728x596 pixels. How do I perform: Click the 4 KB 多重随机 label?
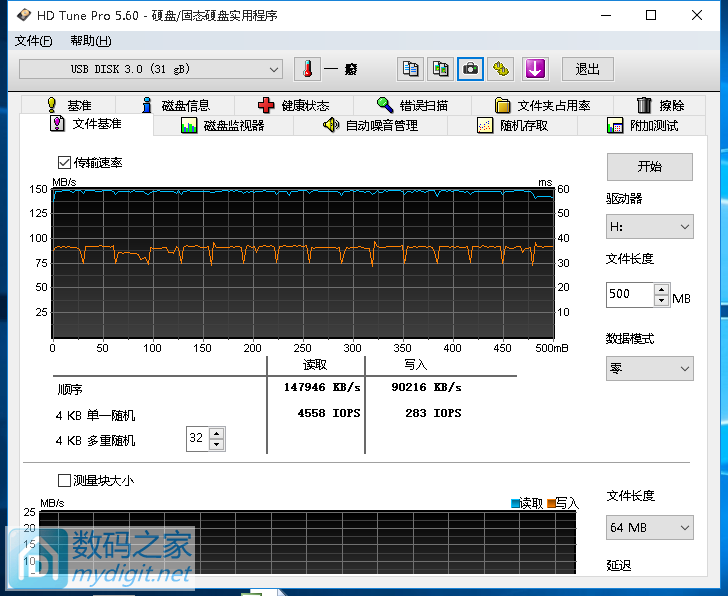[x=95, y=441]
